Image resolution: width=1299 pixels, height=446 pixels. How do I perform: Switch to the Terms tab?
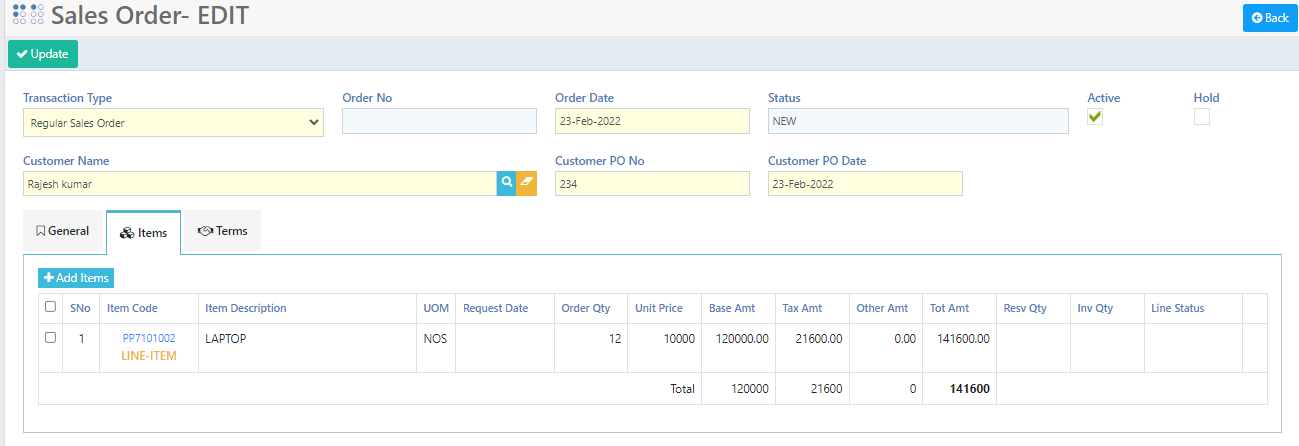coord(223,230)
